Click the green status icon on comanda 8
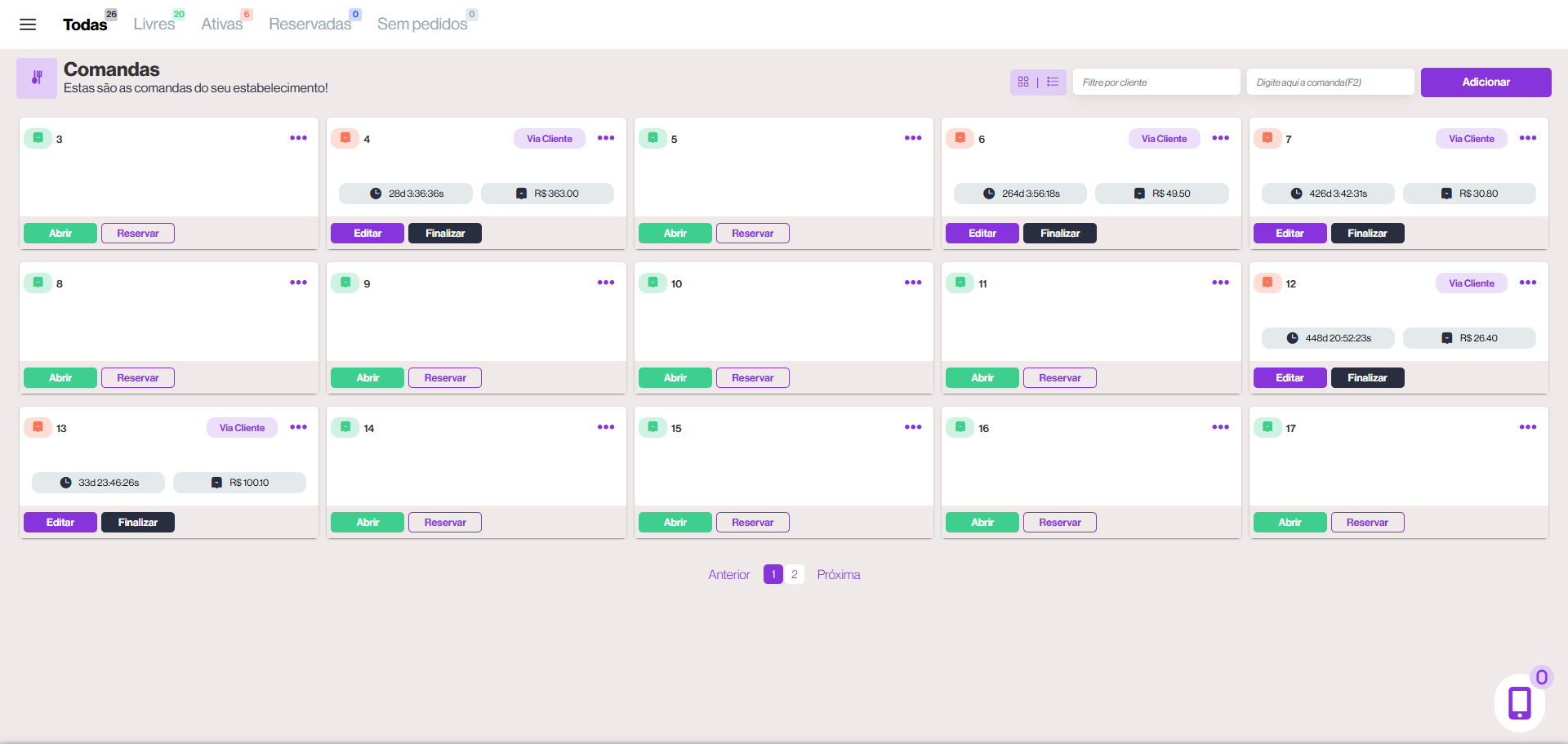The image size is (1568, 744). 38,283
